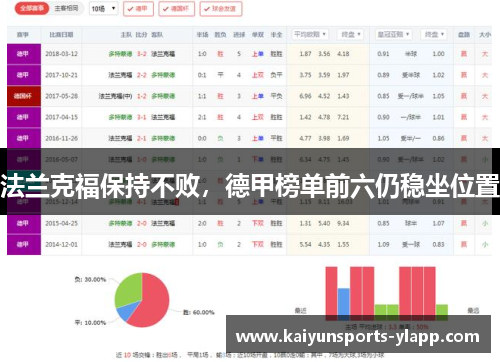Viewport: 500px width, 362px height.
Task: Click the 进球 column header
Action: tap(239, 35)
